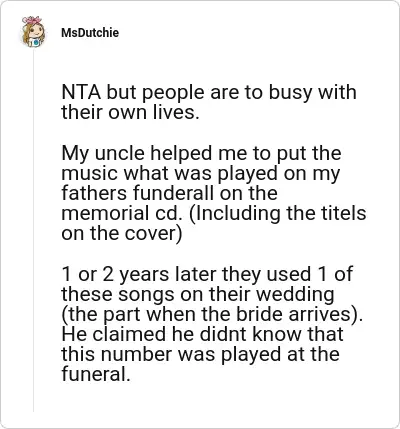
Task: Click the pink bow on the avatar
Action: pyautogui.click(x=32, y=20)
